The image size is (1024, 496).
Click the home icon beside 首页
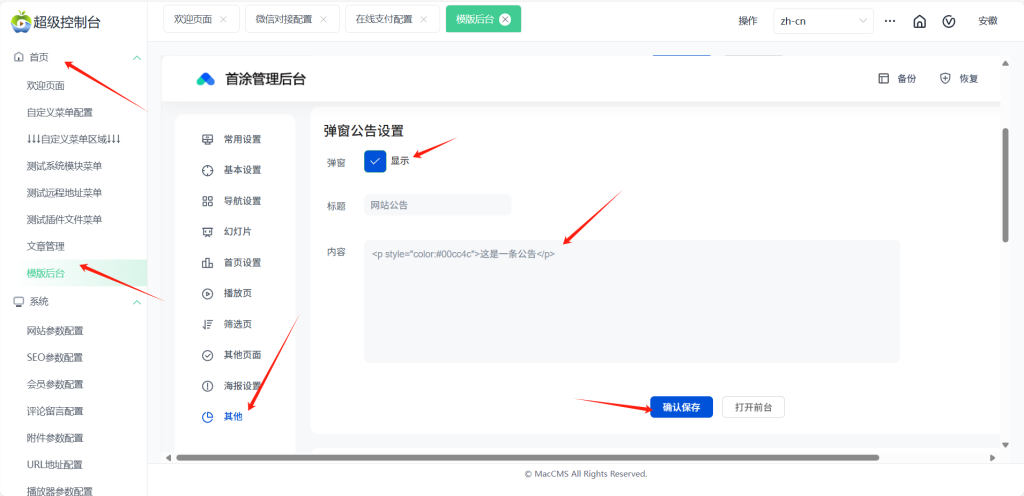coord(18,57)
